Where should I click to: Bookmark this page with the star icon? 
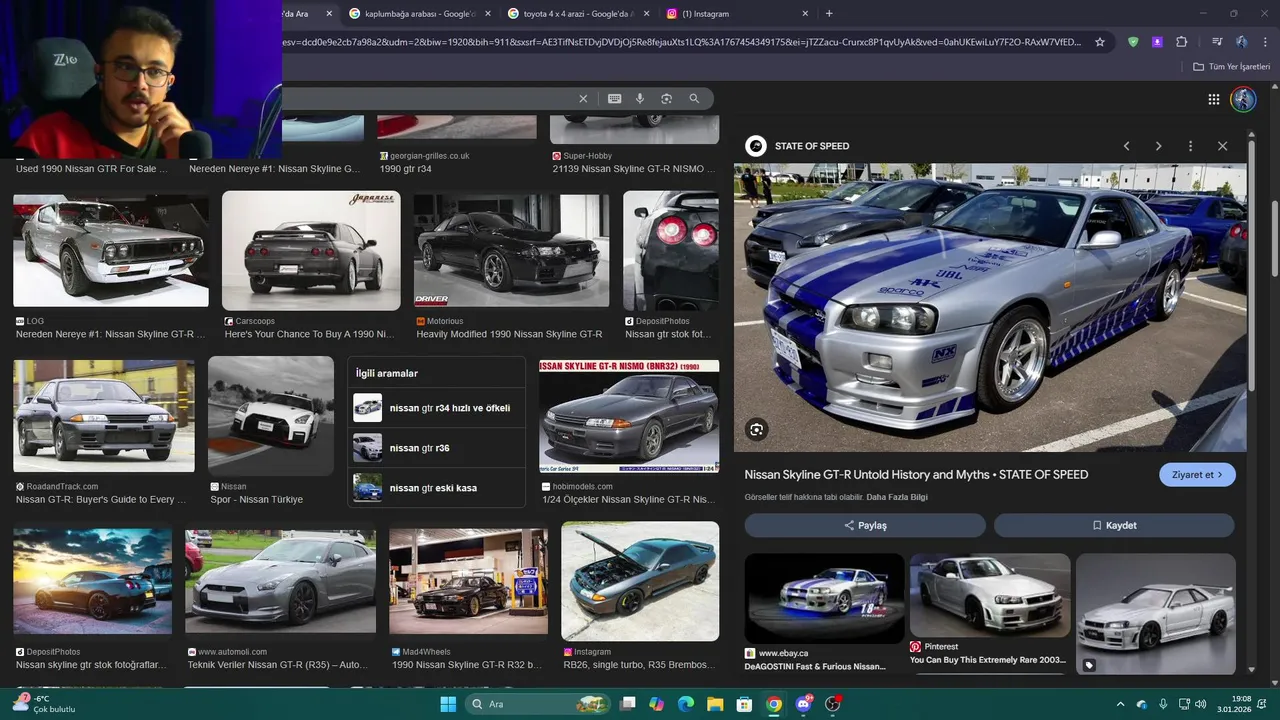pos(1100,42)
